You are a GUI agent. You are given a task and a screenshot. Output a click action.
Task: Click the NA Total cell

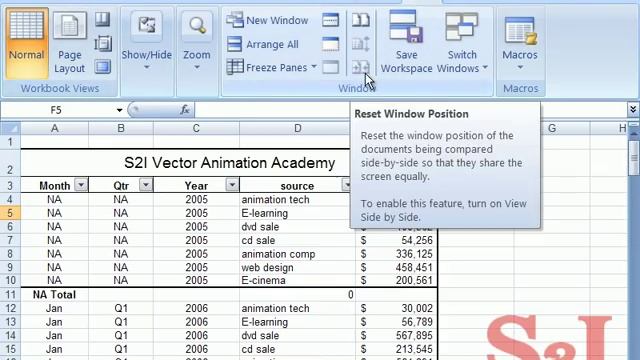click(x=54, y=295)
